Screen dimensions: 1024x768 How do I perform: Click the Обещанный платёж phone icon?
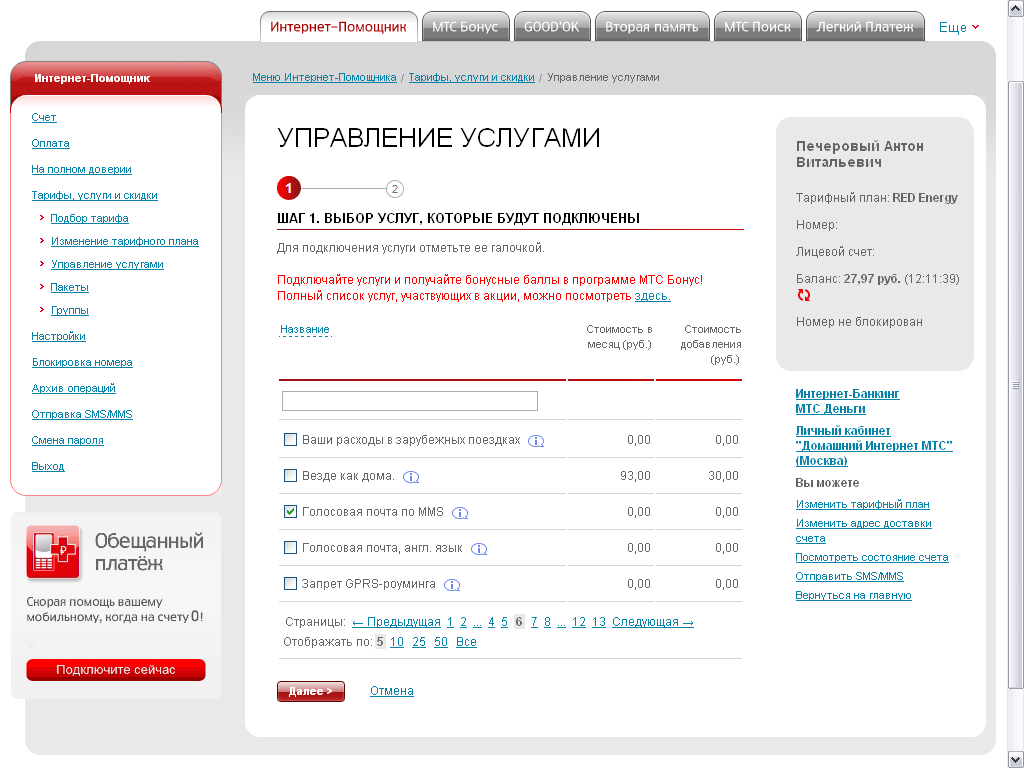pyautogui.click(x=53, y=552)
